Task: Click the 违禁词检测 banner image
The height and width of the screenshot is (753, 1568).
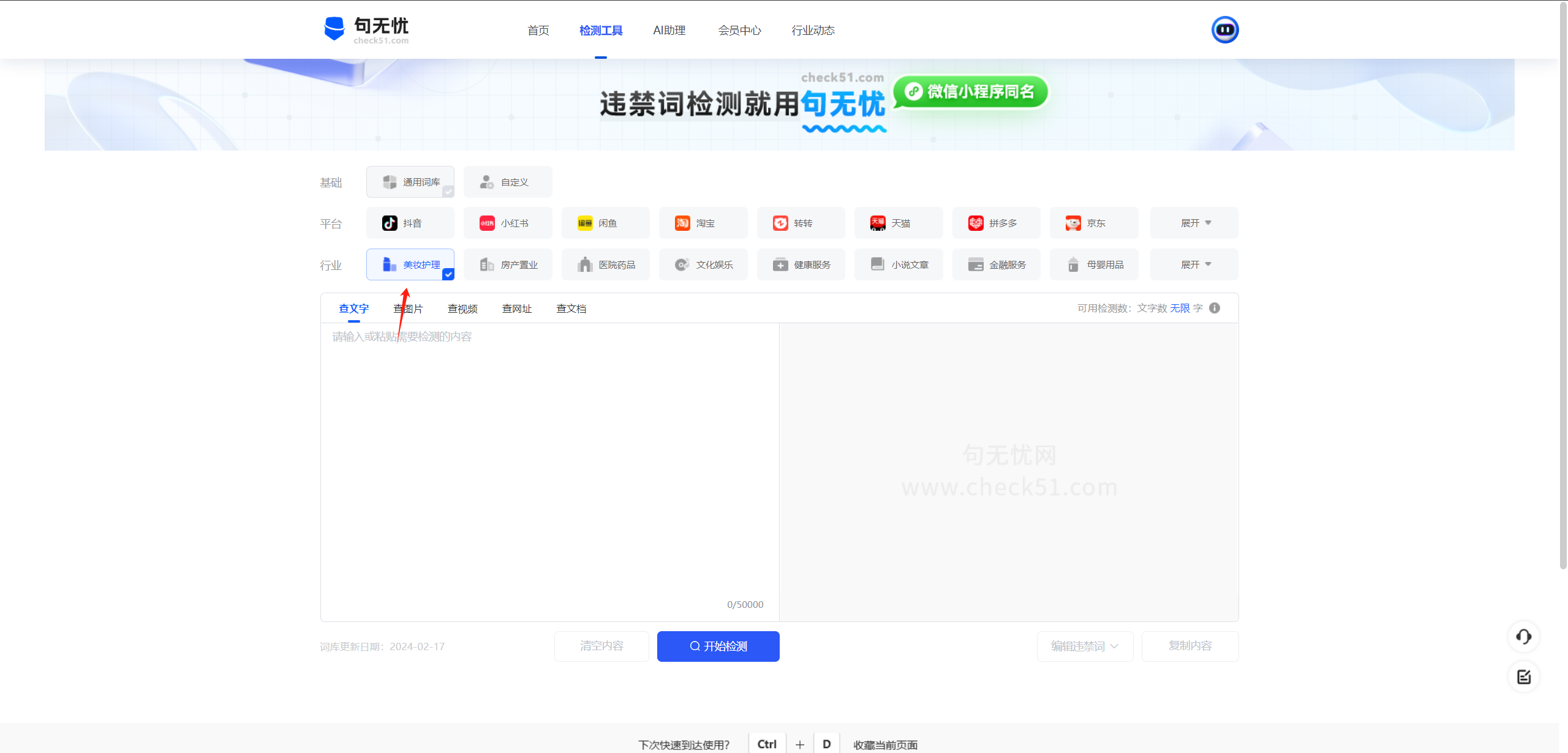Action: coord(779,105)
